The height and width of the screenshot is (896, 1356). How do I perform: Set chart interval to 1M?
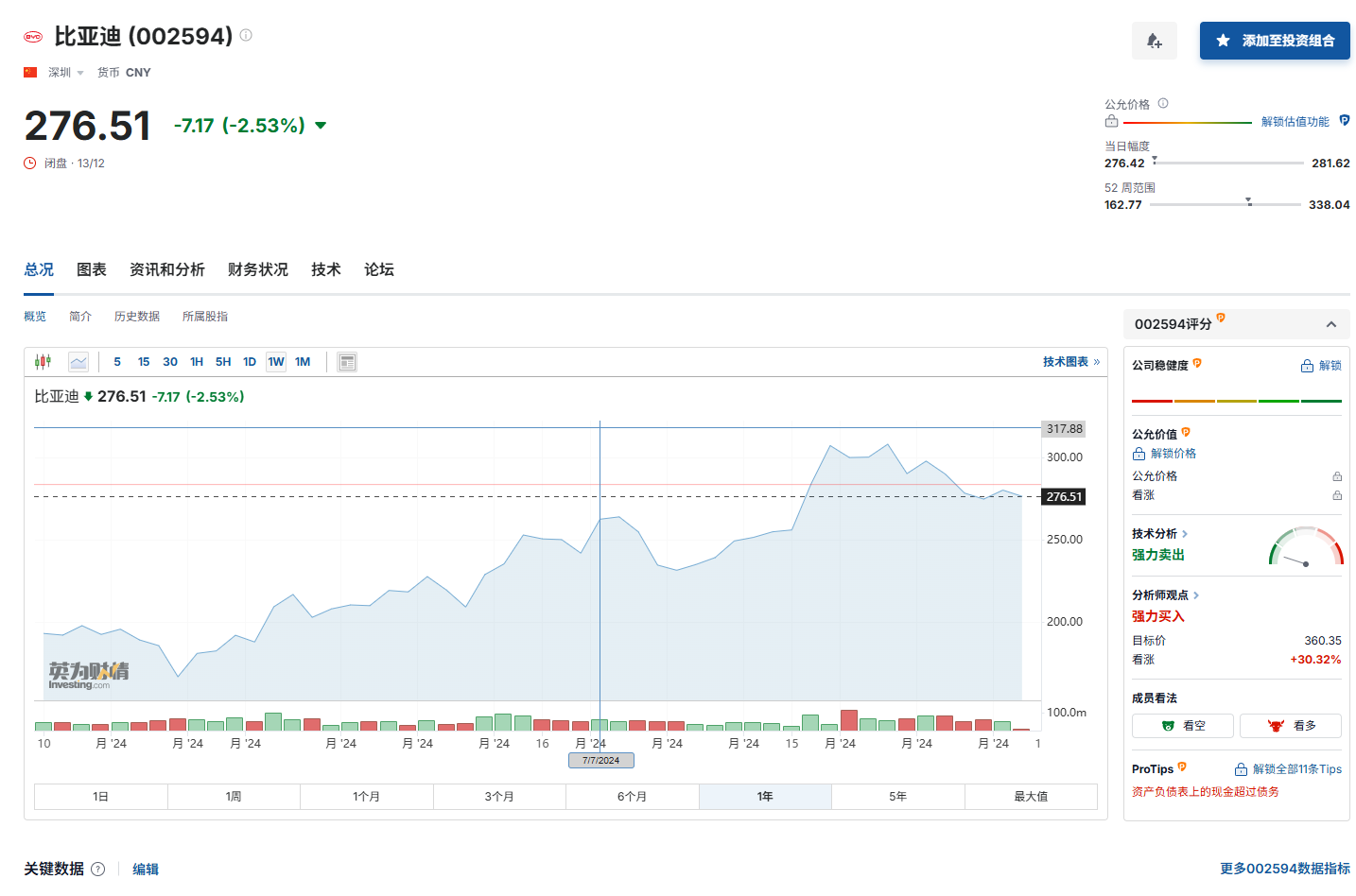point(303,362)
